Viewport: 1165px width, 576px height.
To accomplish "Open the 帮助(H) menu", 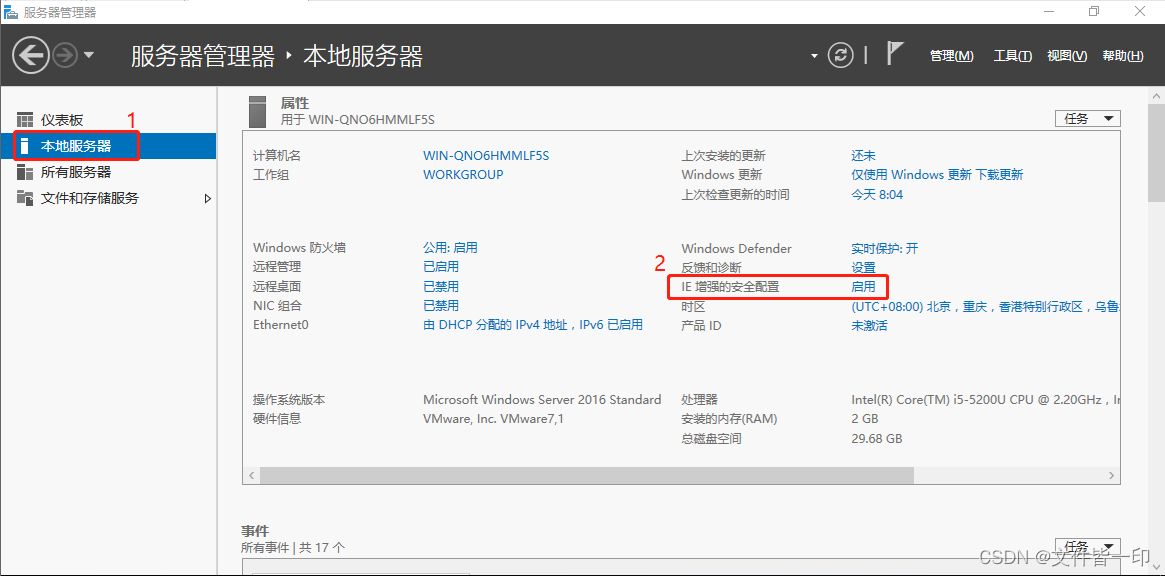I will pos(1123,56).
